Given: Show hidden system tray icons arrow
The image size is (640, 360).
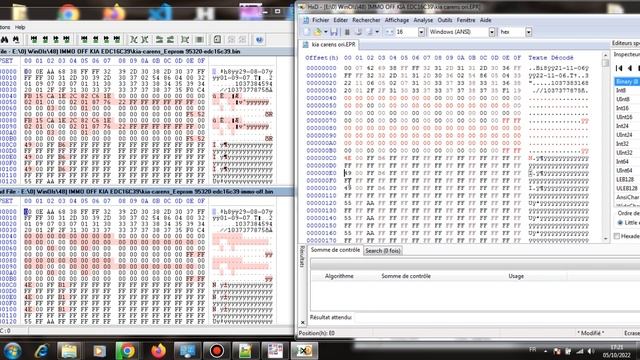Looking at the screenshot, I should click(x=545, y=351).
